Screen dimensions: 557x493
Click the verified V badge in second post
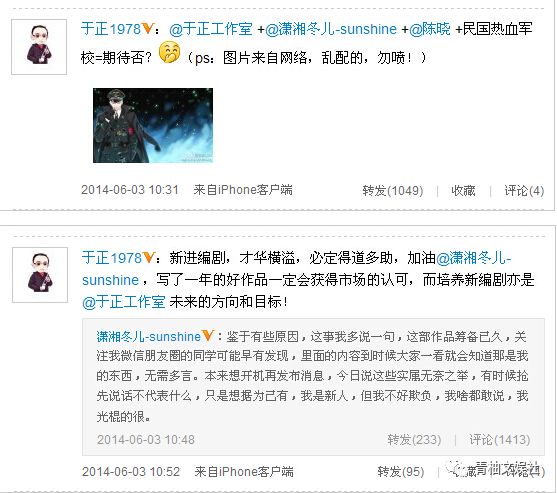pos(148,257)
